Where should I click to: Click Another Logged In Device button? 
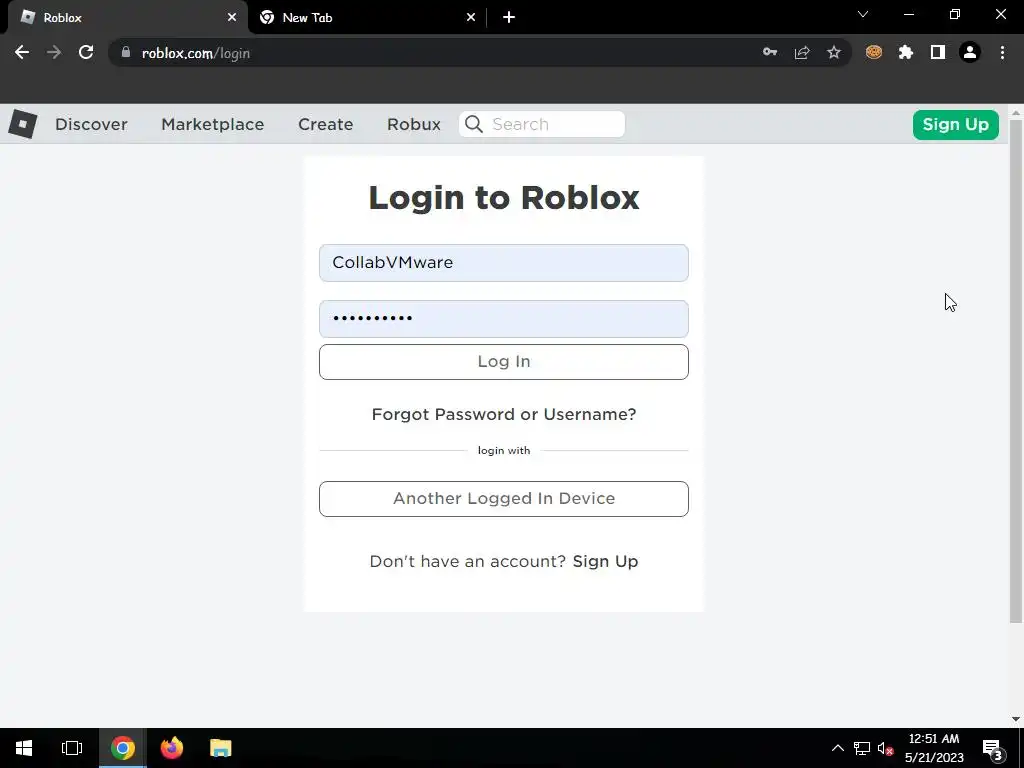[504, 499]
